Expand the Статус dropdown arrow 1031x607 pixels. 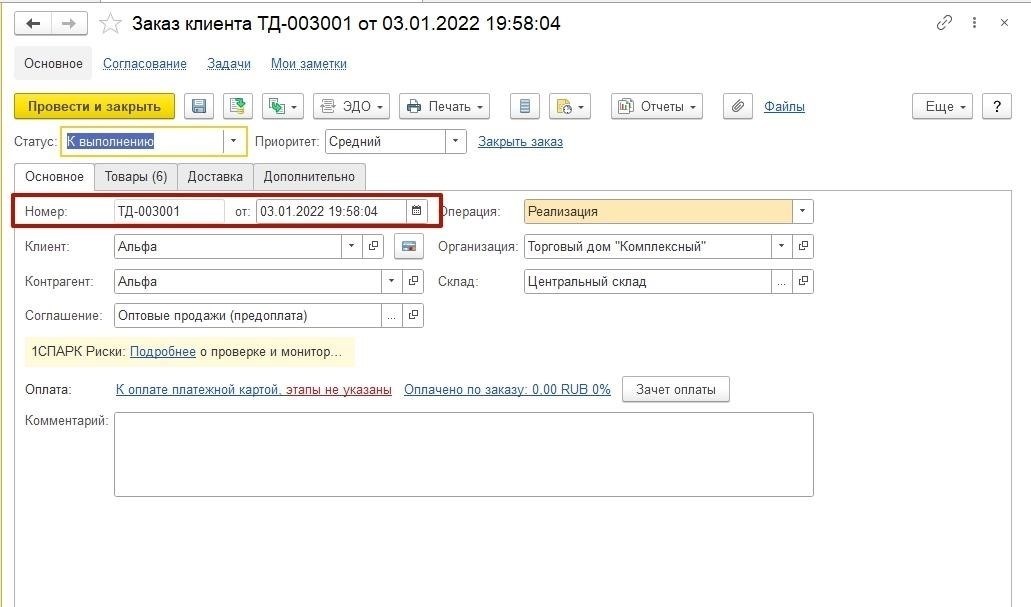click(x=233, y=141)
